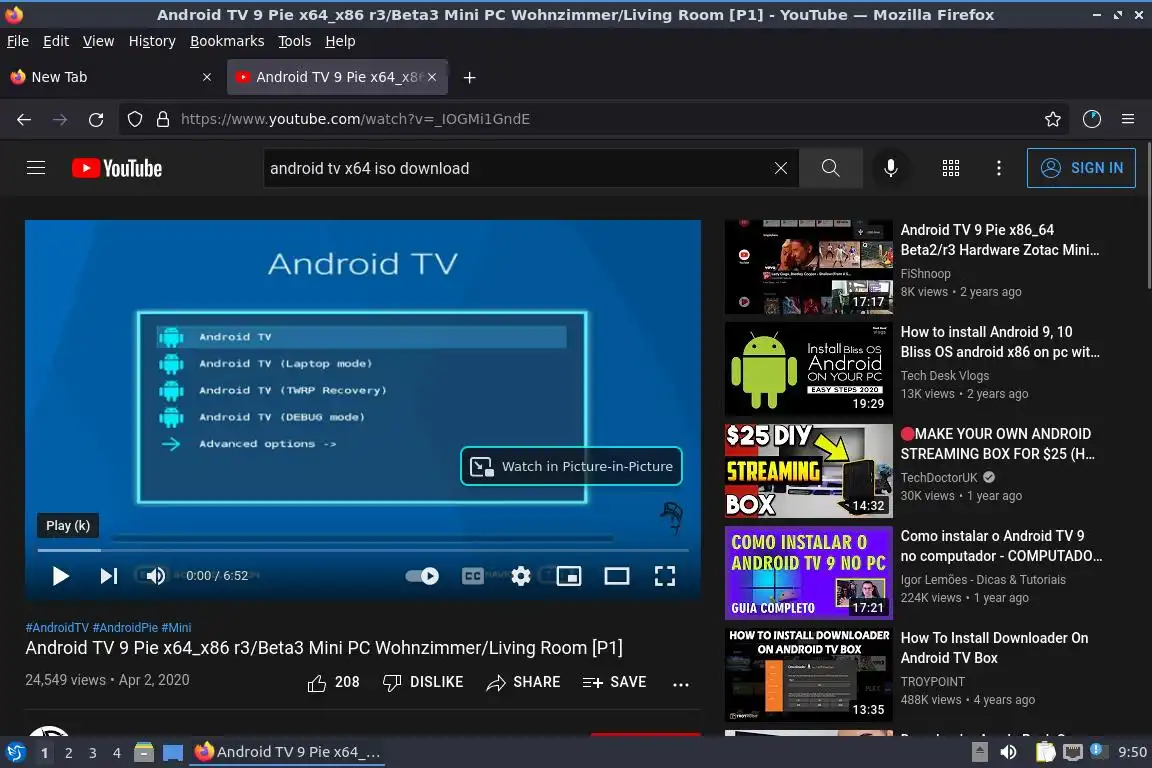Viewport: 1152px width, 768px height.
Task: Open the YouTube apps grid
Action: (x=951, y=168)
